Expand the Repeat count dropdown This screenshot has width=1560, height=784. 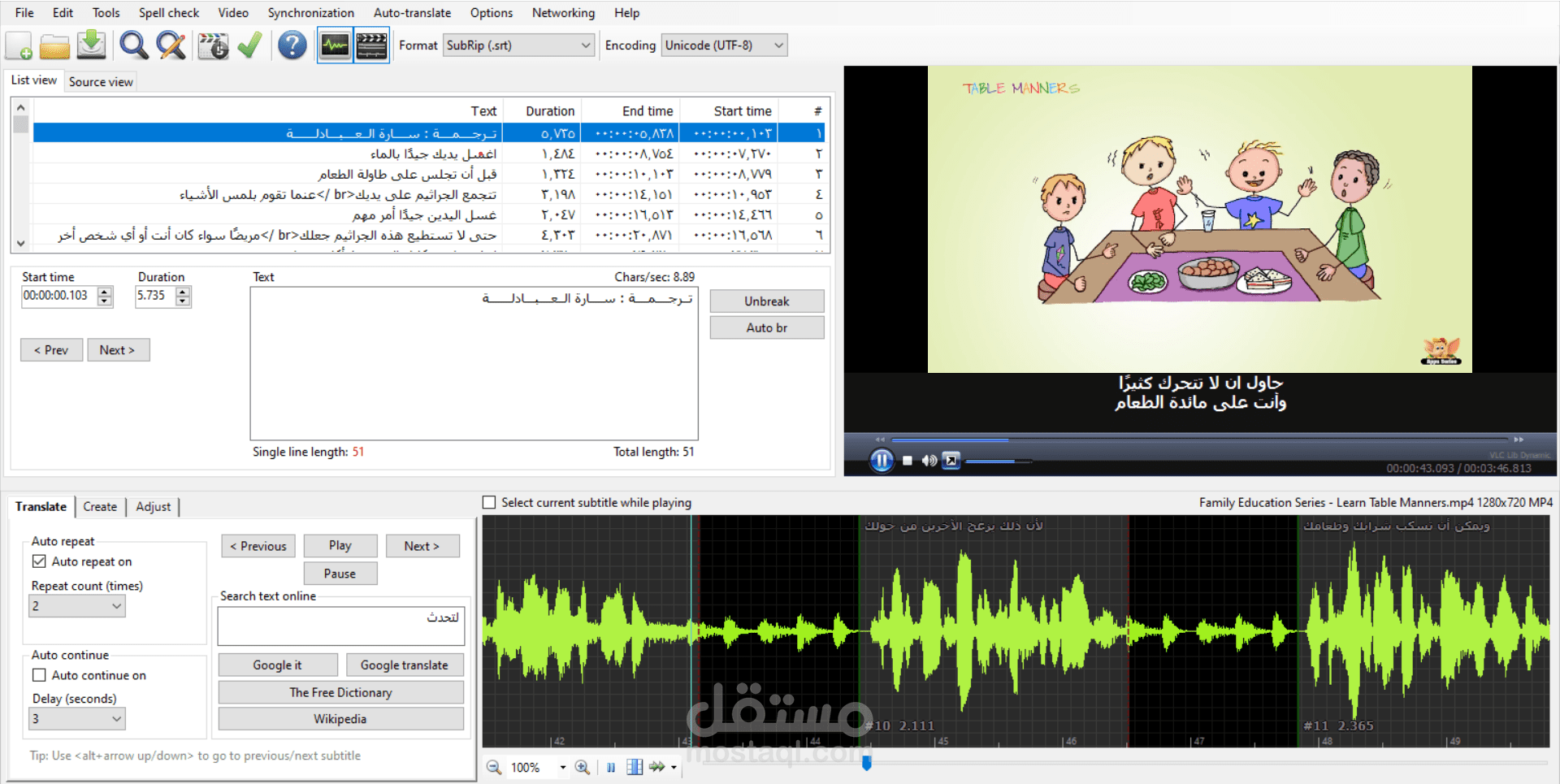pyautogui.click(x=77, y=606)
